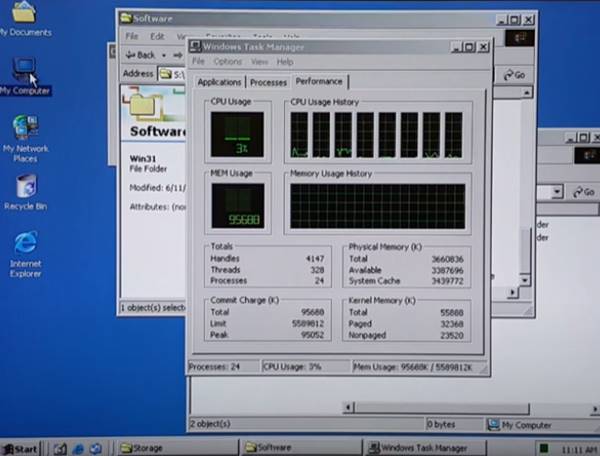
Task: Open Outlook Express quick launch icon
Action: tap(96, 448)
